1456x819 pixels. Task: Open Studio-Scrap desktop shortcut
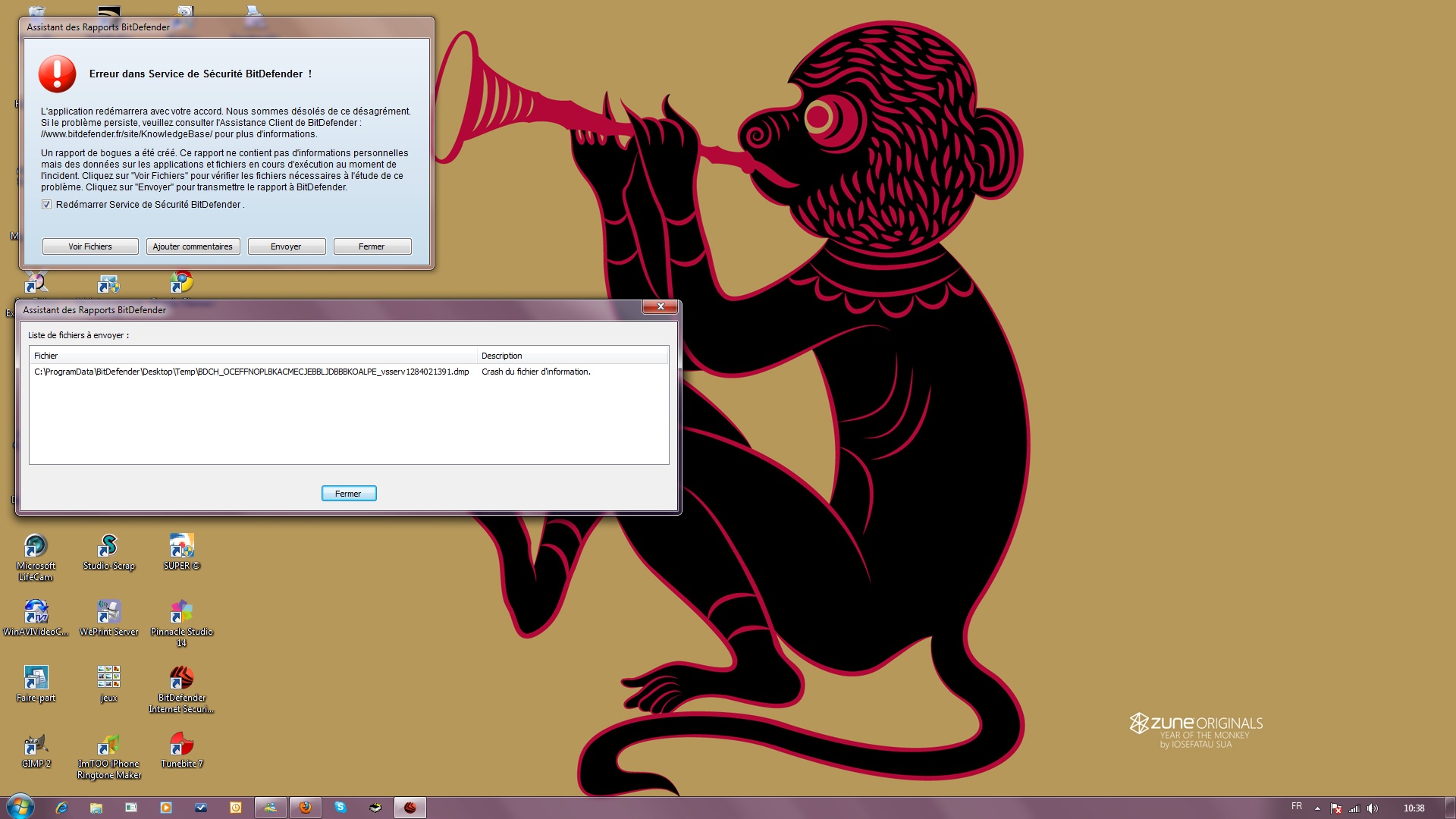coord(108,552)
